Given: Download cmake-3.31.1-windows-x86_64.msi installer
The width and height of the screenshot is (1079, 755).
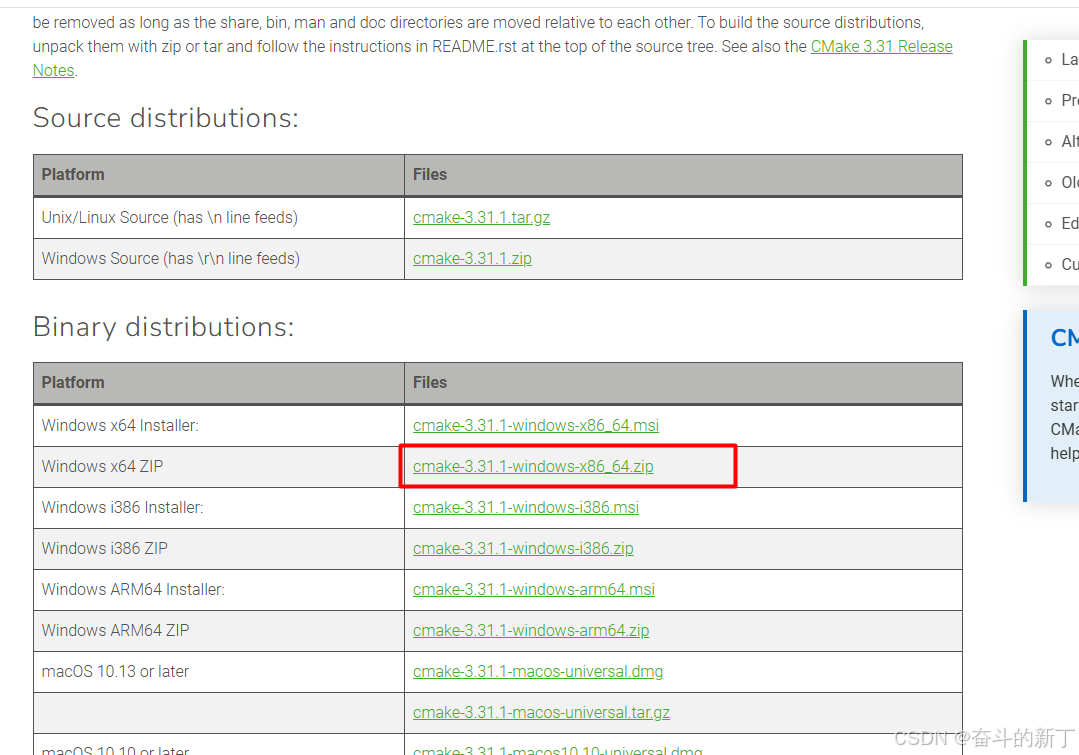Looking at the screenshot, I should pyautogui.click(x=535, y=425).
